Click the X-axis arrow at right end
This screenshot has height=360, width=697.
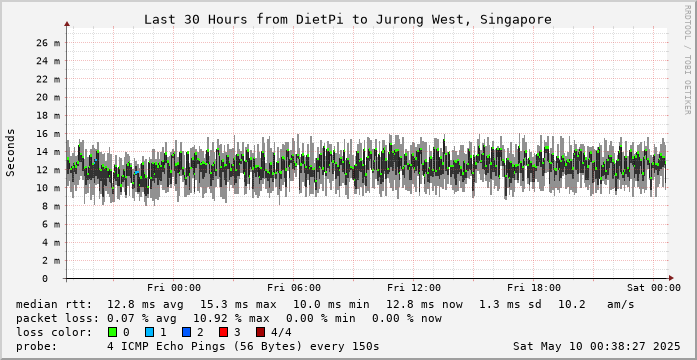tap(671, 278)
